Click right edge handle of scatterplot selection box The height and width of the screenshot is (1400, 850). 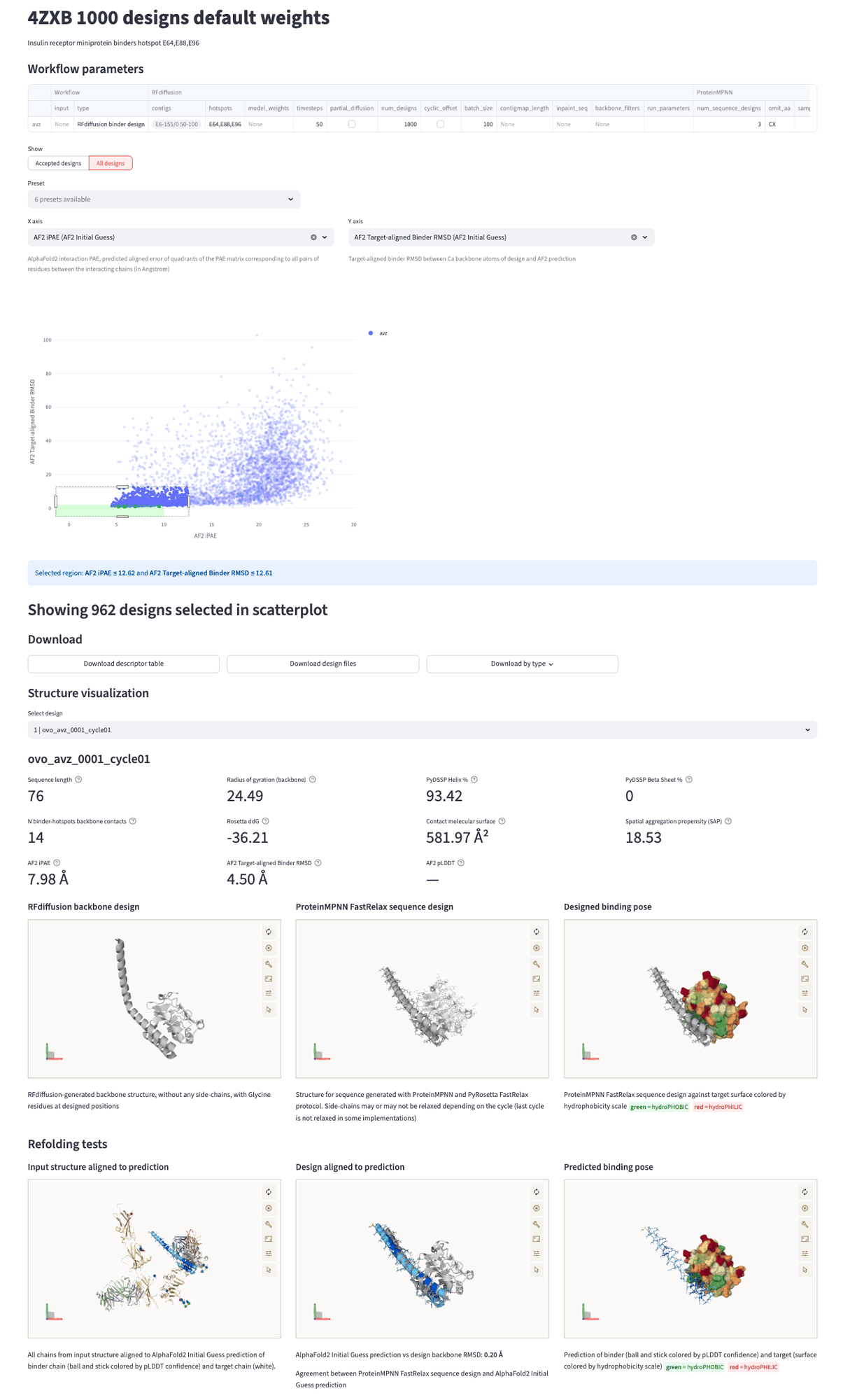pos(189,501)
